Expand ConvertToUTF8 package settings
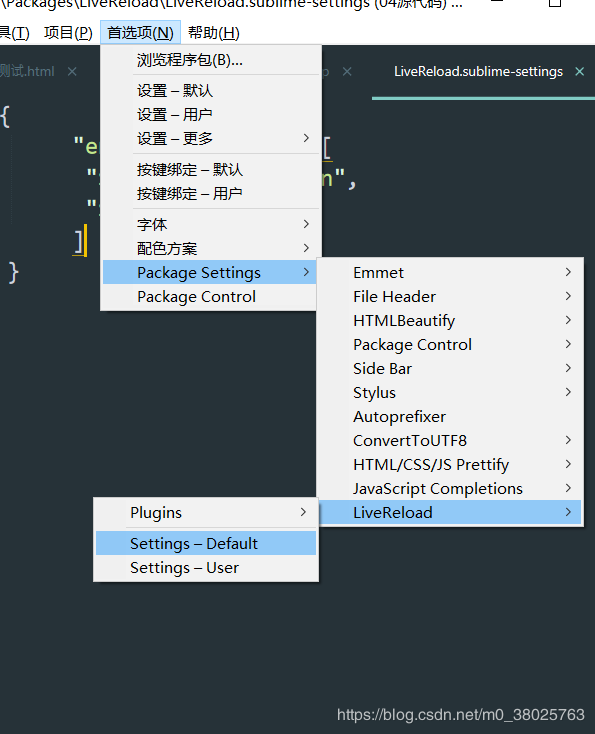The height and width of the screenshot is (734, 595). point(450,440)
